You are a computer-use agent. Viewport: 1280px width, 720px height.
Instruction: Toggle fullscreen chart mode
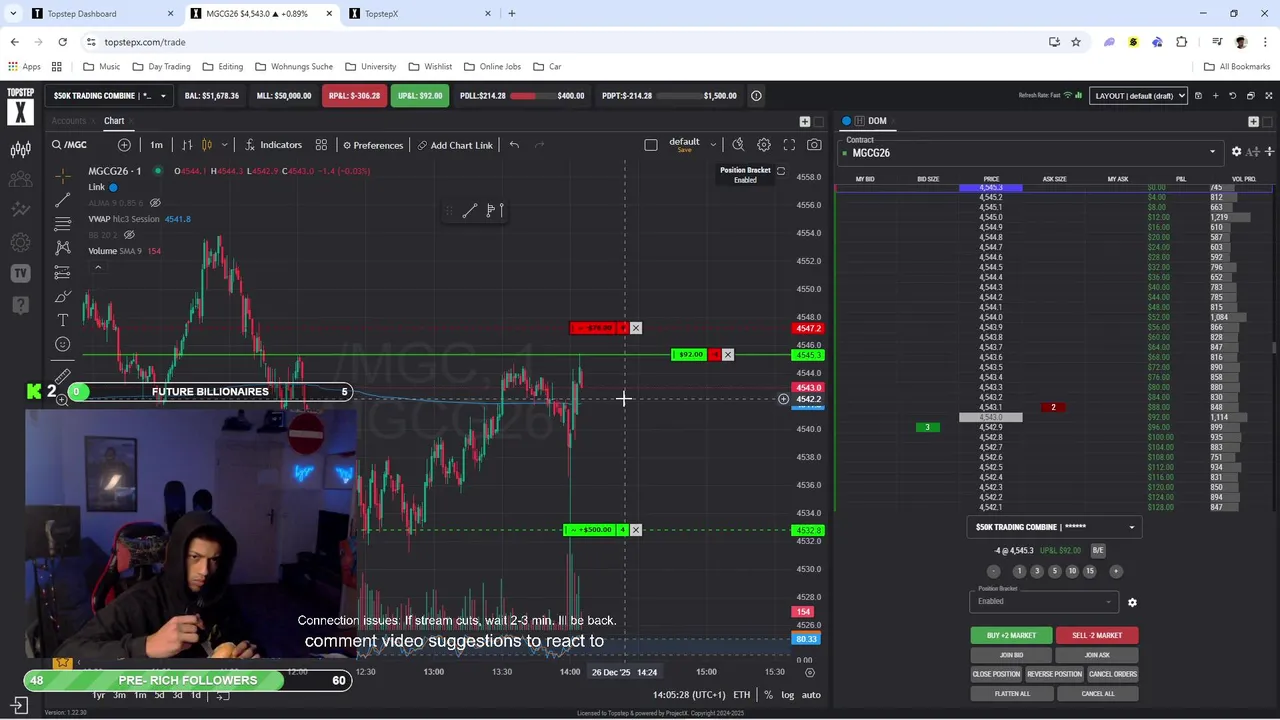pyautogui.click(x=789, y=145)
